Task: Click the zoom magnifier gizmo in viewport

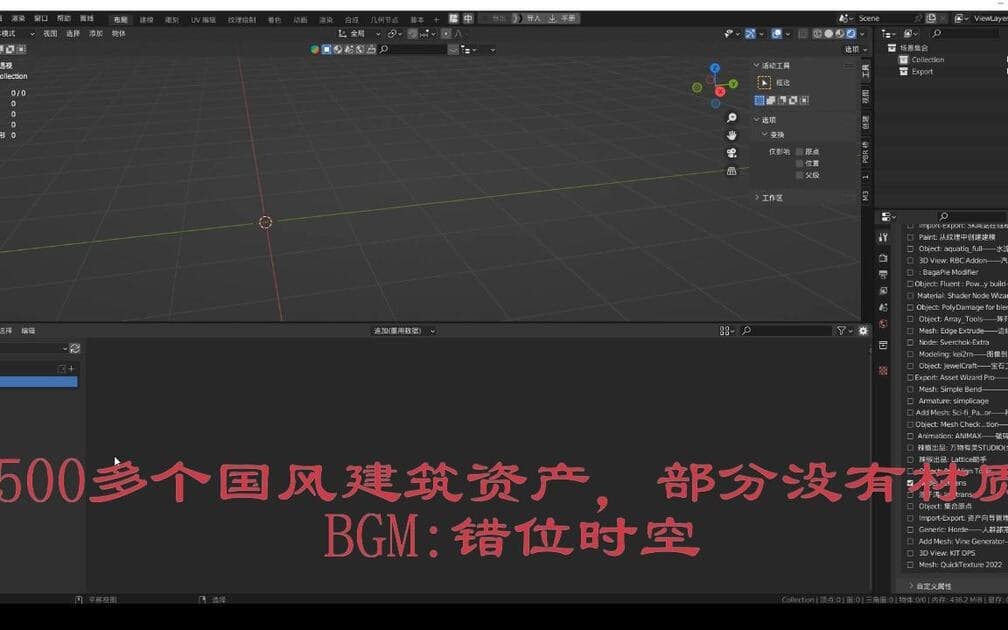Action: pyautogui.click(x=732, y=118)
